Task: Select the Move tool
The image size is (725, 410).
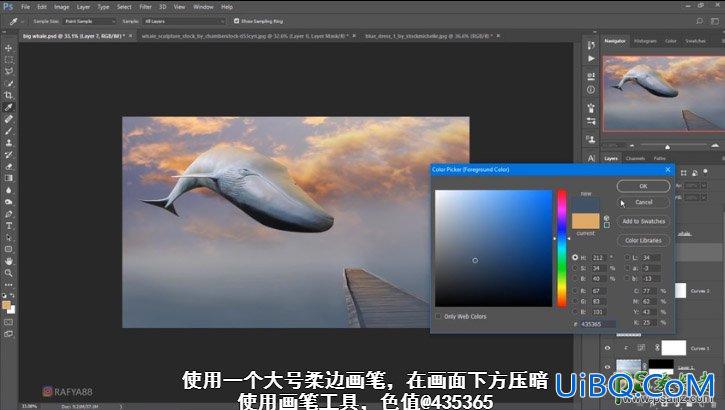Action: [x=8, y=48]
